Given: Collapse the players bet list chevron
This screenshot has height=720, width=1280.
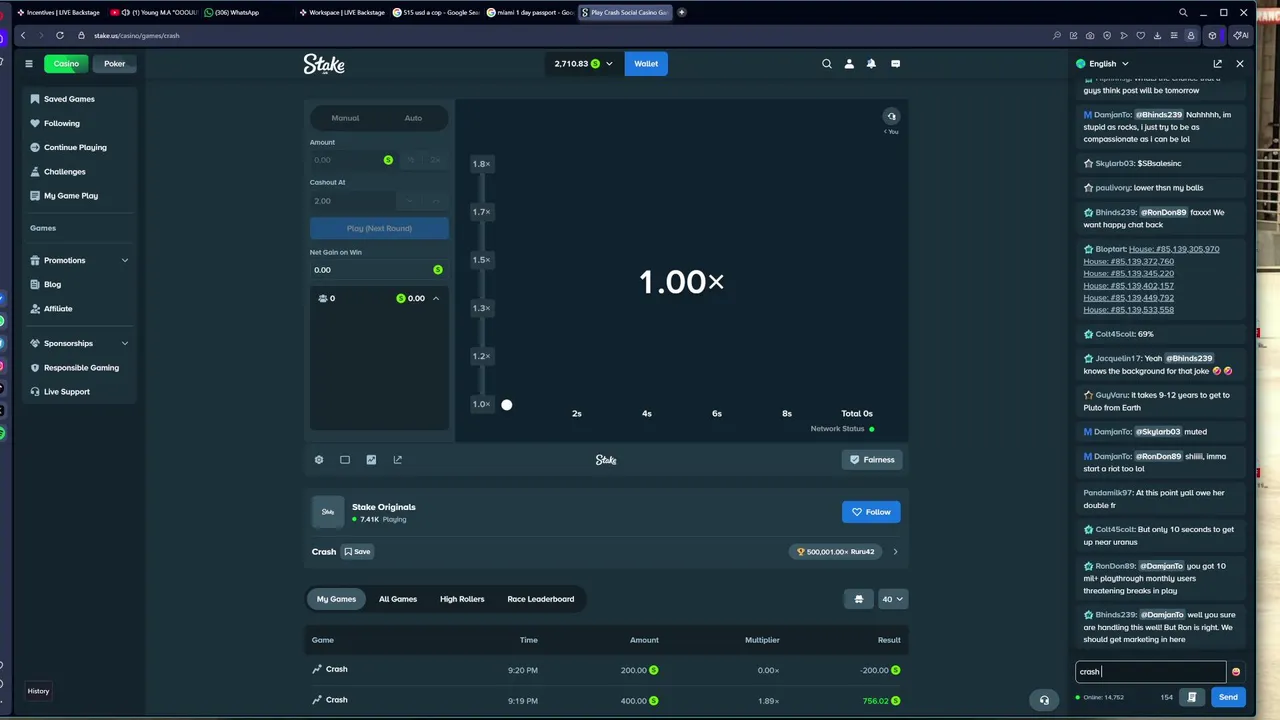Looking at the screenshot, I should [x=436, y=298].
